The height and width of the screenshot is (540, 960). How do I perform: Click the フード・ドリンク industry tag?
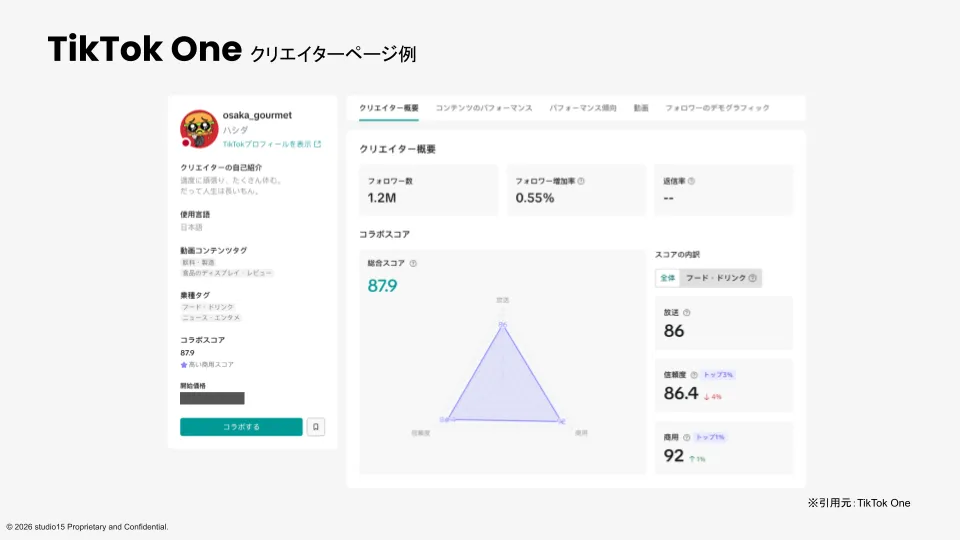point(208,307)
